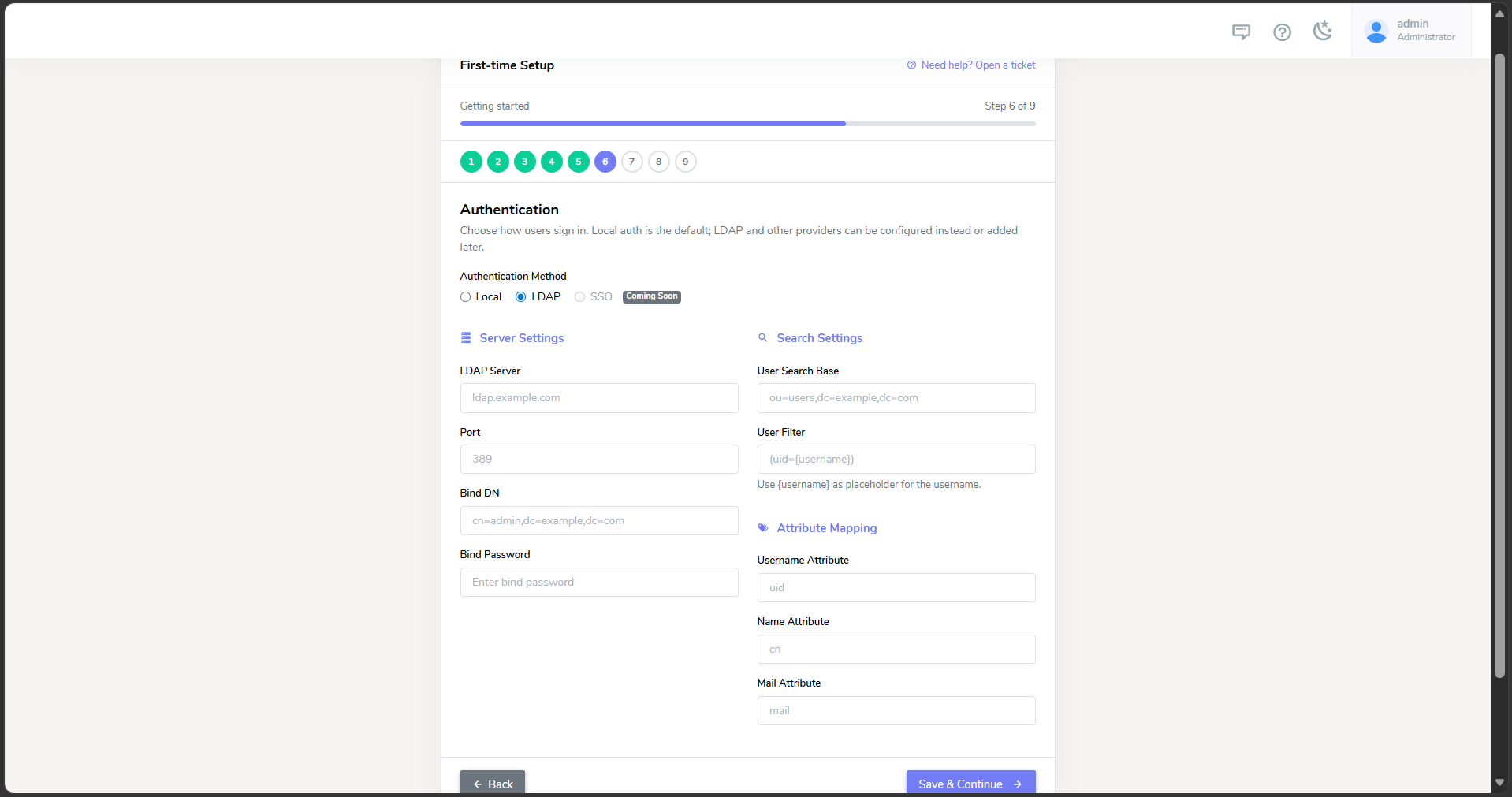1512x797 pixels.
Task: Open the Need help ticket link
Action: [x=970, y=65]
